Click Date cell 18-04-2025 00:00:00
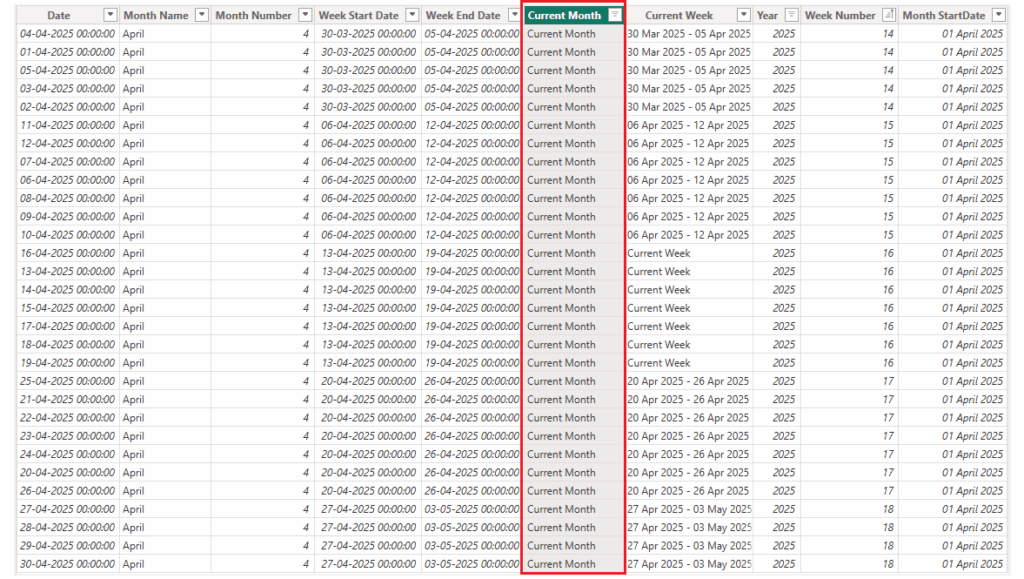 point(67,344)
